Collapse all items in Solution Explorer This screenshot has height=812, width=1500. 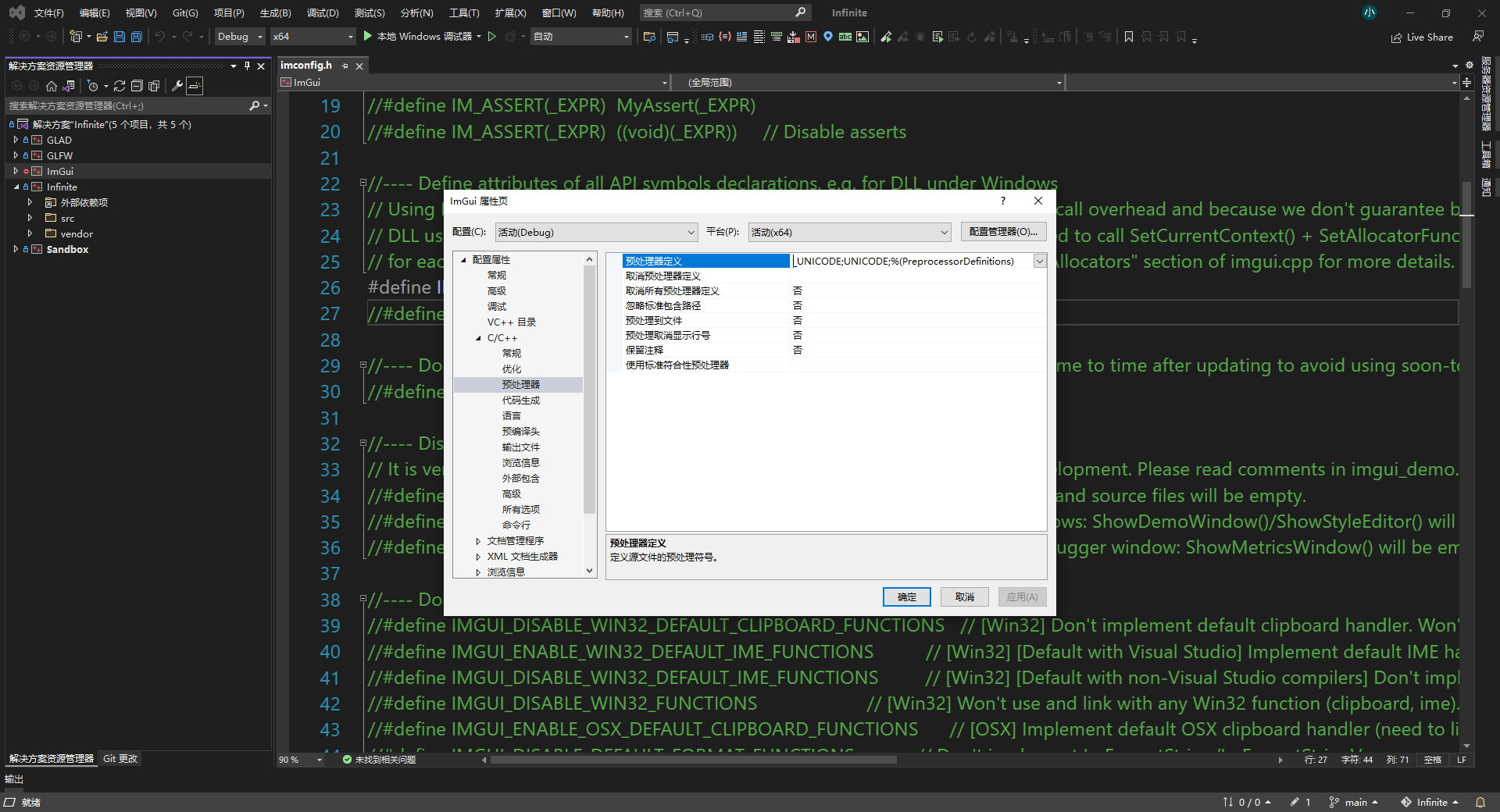point(137,86)
